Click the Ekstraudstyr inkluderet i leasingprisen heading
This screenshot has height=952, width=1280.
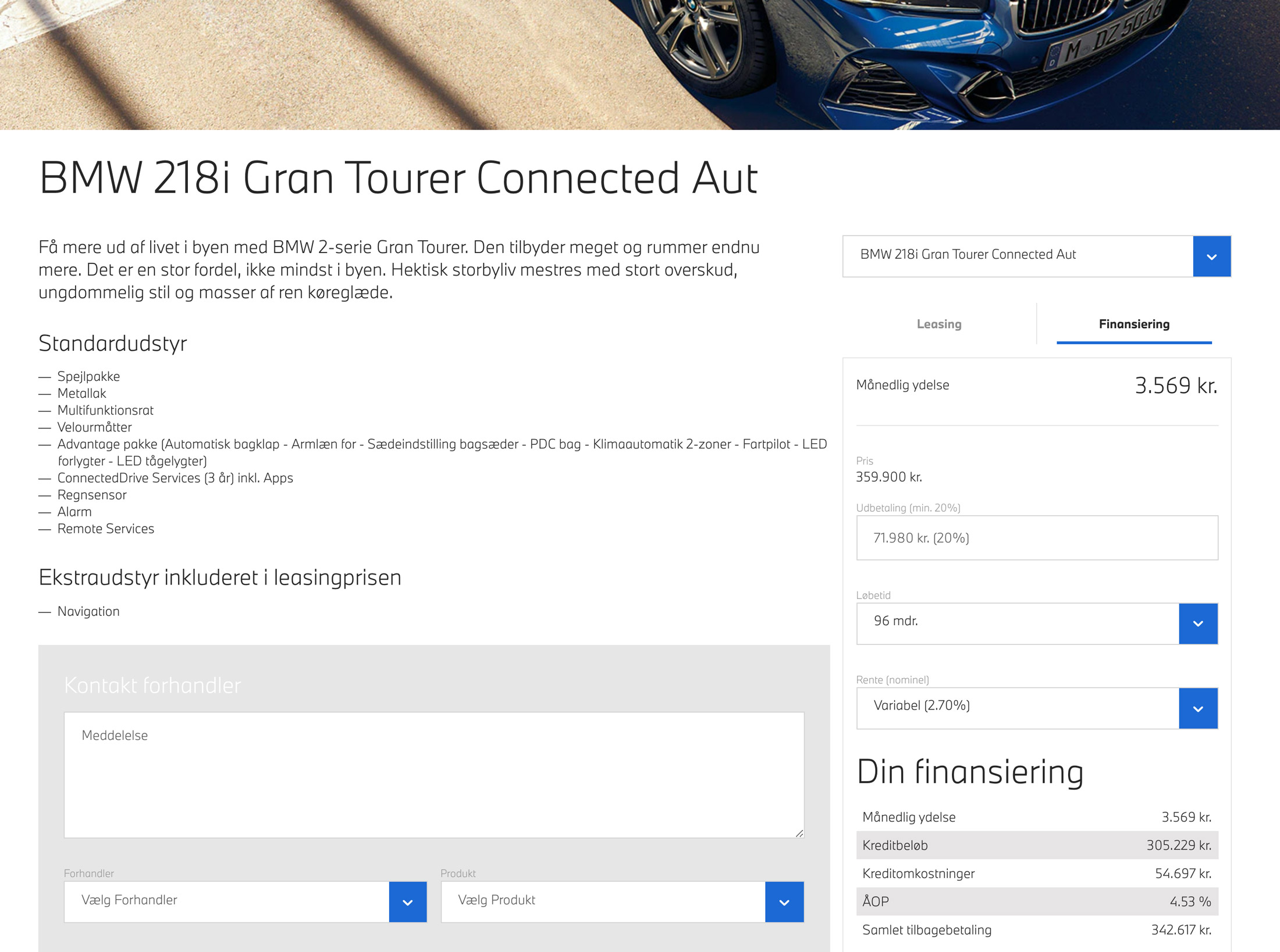coord(220,577)
